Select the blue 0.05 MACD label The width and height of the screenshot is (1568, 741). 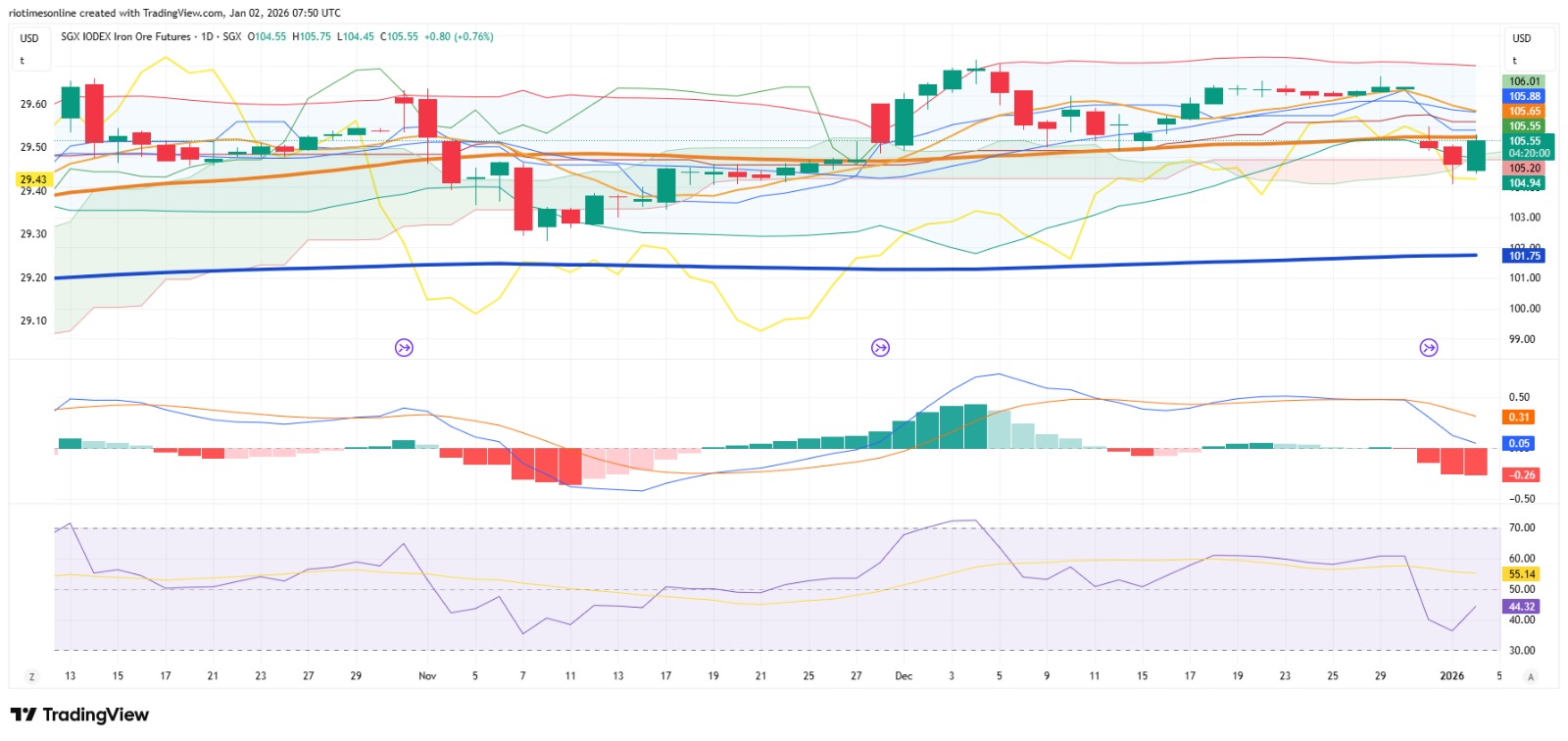pyautogui.click(x=1519, y=444)
